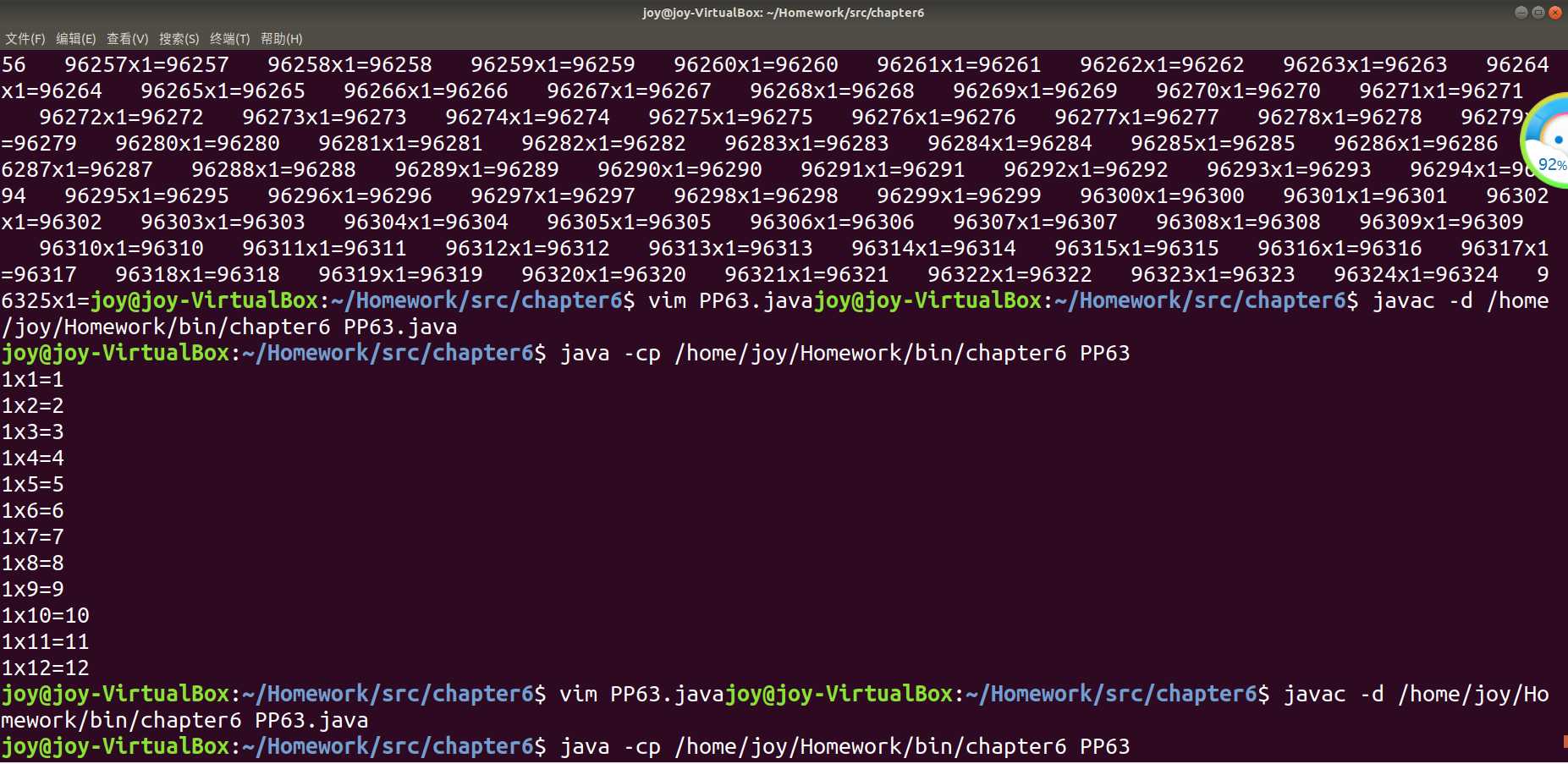Click output line 1x2=2

32,406
